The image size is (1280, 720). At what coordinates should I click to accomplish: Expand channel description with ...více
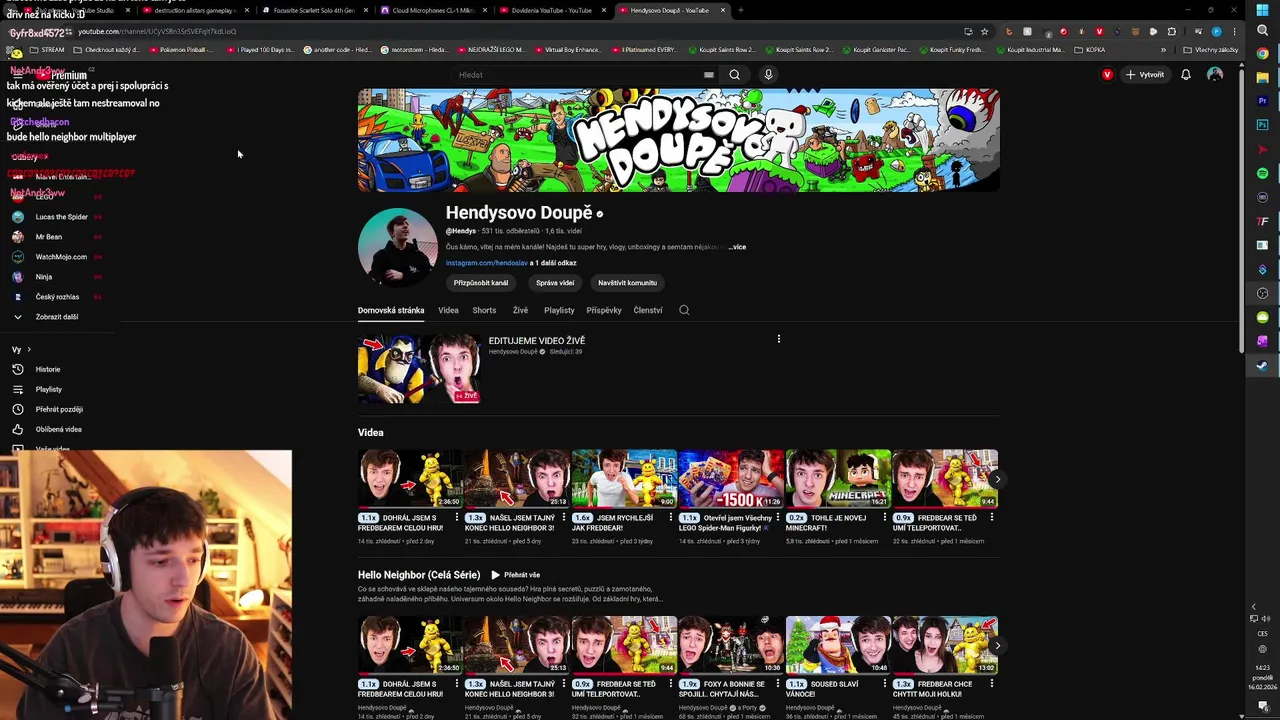pyautogui.click(x=737, y=247)
